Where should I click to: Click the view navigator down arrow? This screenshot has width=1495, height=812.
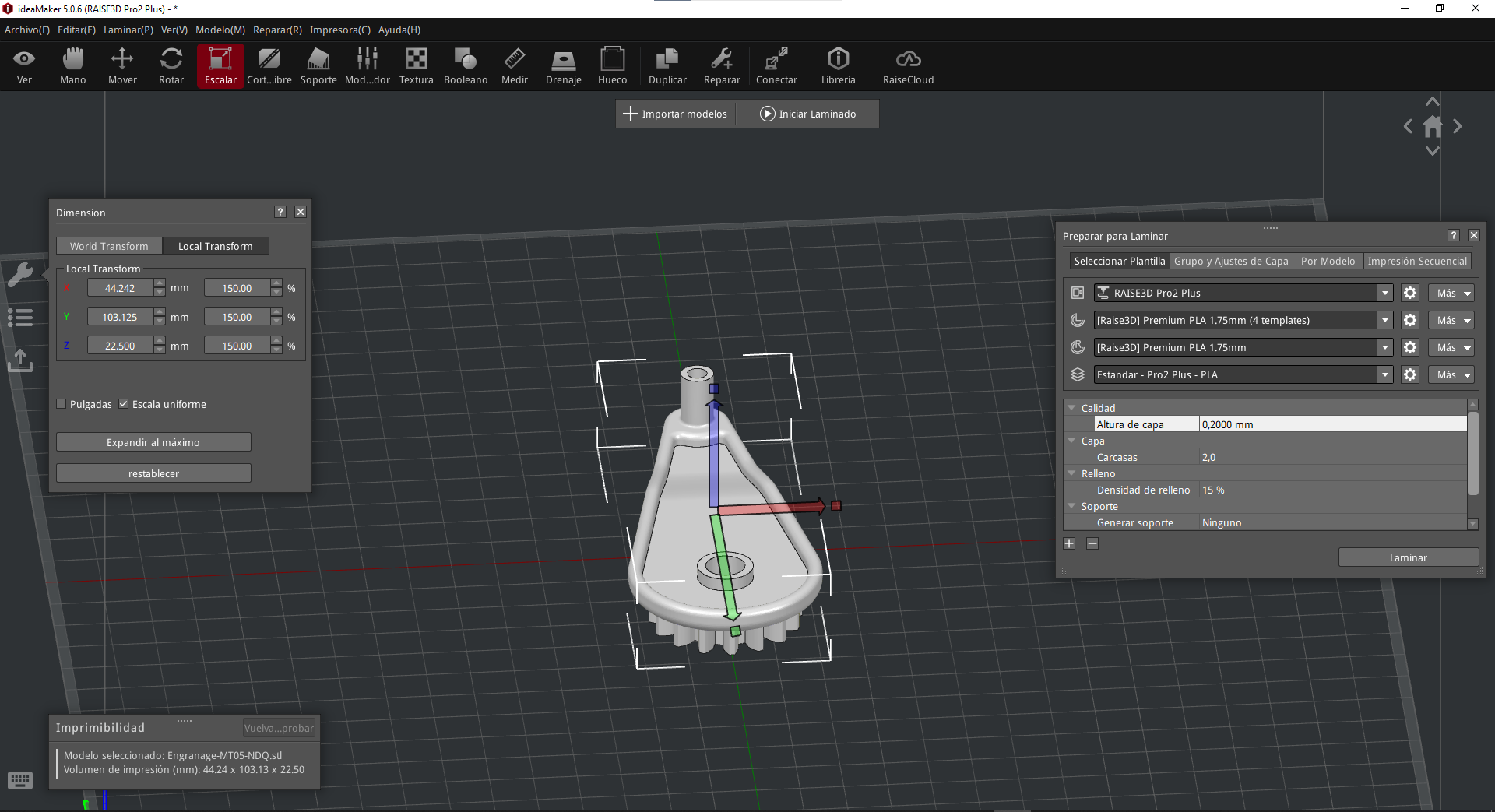coord(1433,151)
